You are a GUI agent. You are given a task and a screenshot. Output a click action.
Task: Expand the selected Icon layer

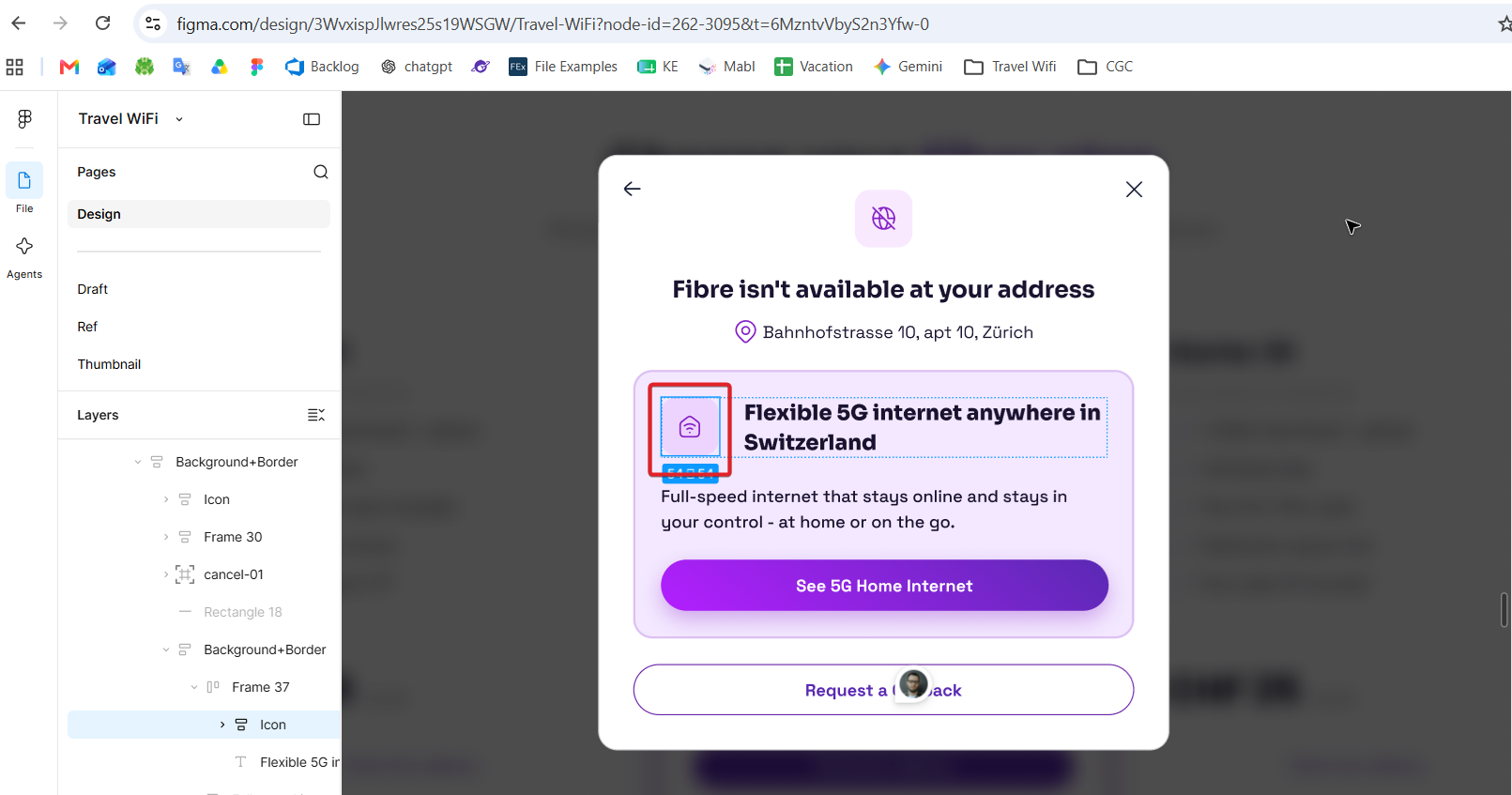[x=222, y=725]
